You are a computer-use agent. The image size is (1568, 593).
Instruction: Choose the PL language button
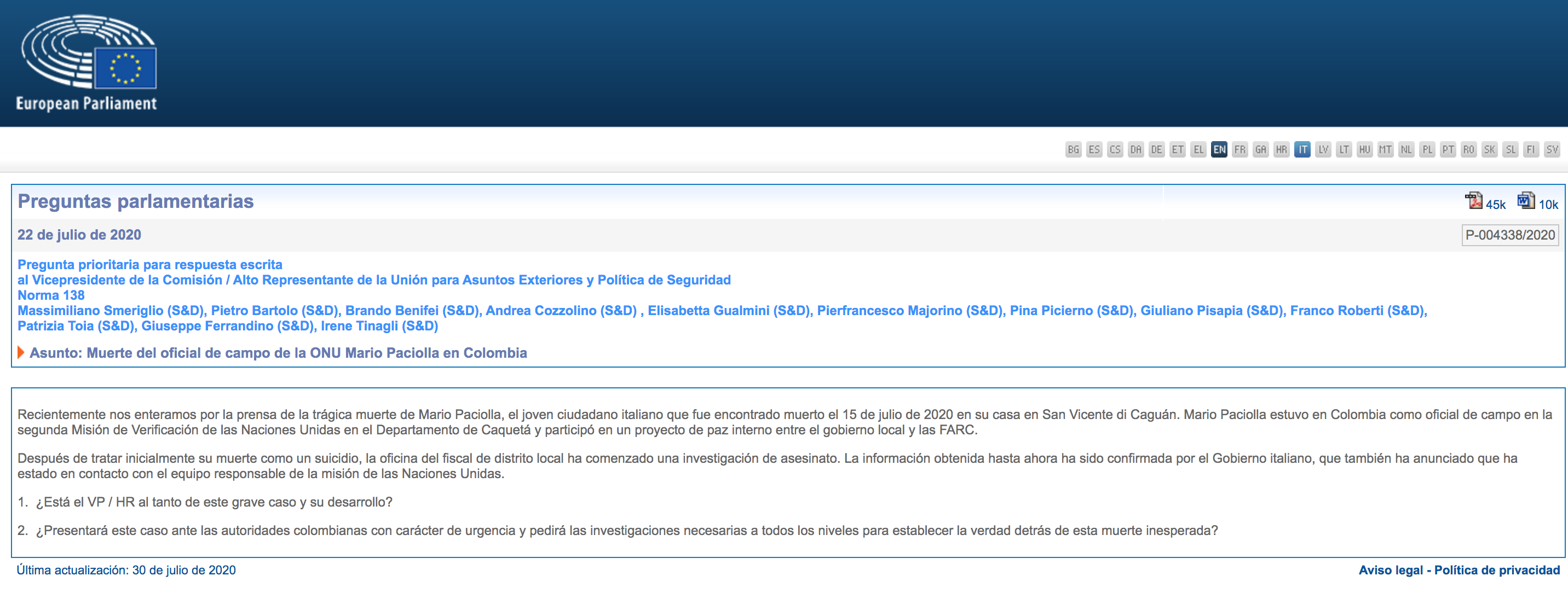pyautogui.click(x=1427, y=150)
